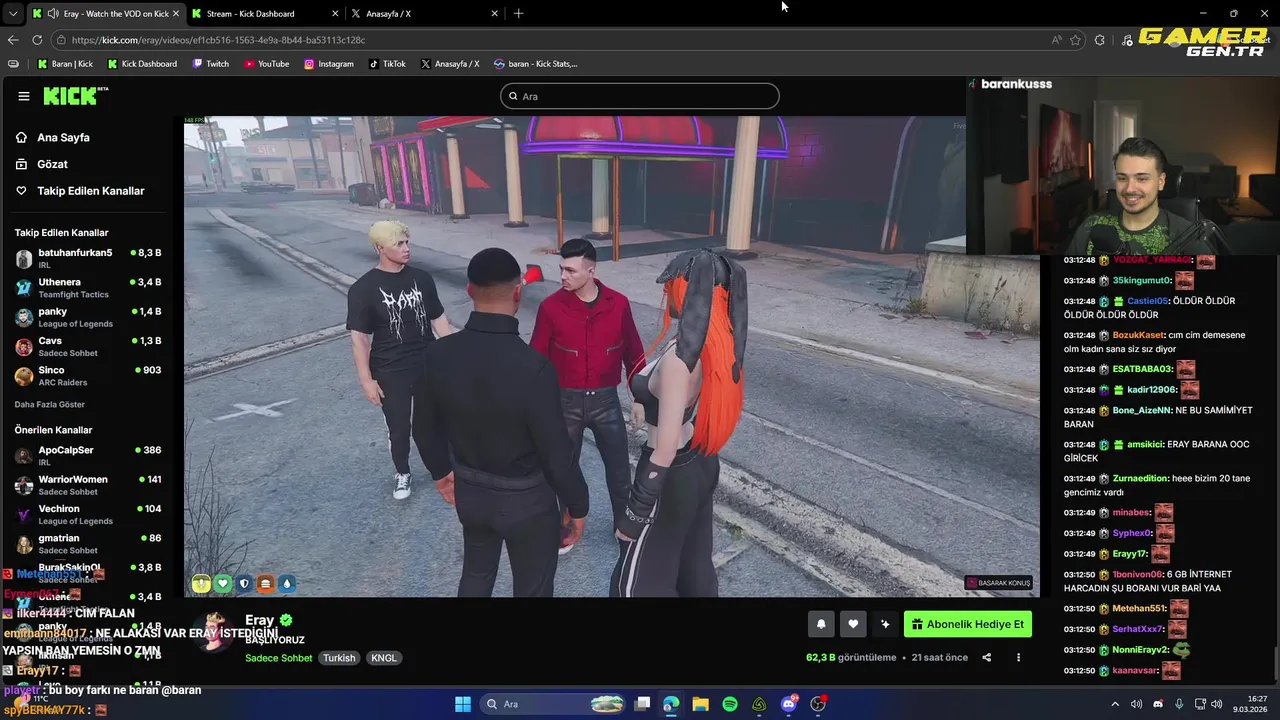This screenshot has height=720, width=1280.
Task: Open the browser tab search dropdown
Action: point(12,14)
